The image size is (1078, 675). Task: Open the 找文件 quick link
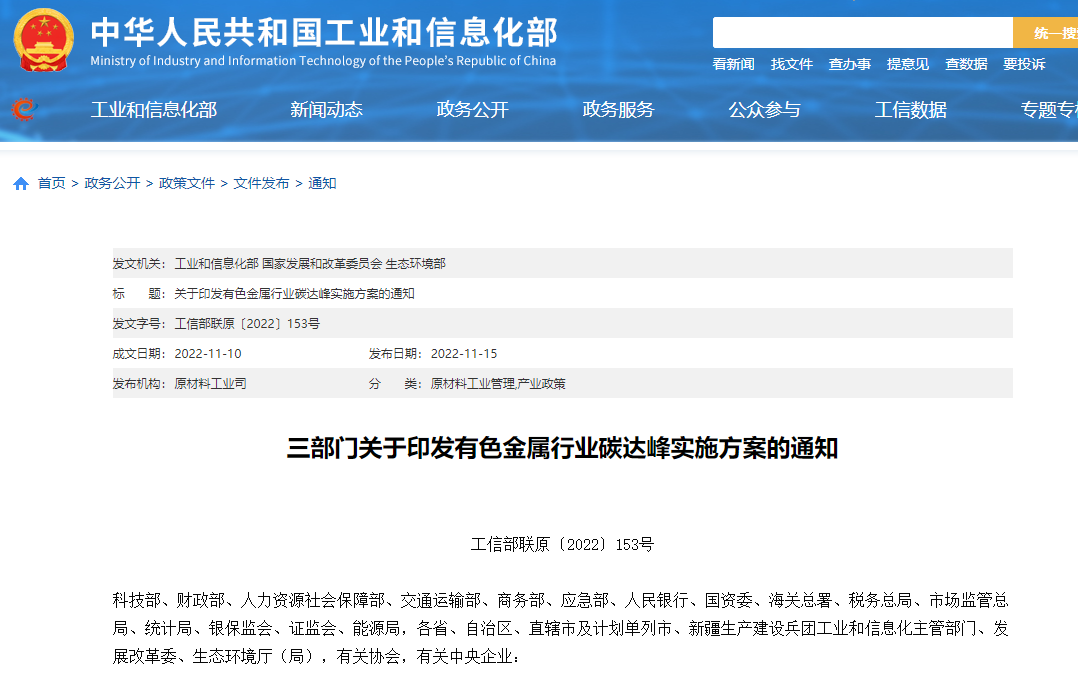coord(791,63)
